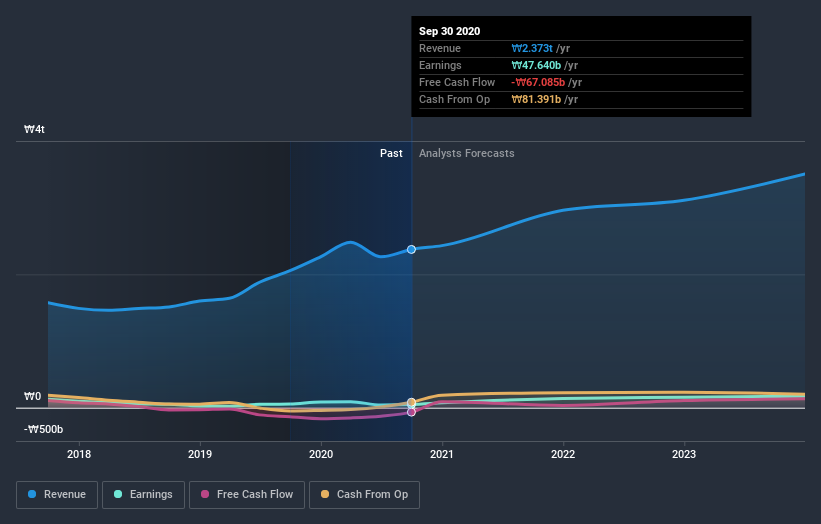821x524 pixels.
Task: Click the ₩4t y-axis label
Action: (34, 129)
